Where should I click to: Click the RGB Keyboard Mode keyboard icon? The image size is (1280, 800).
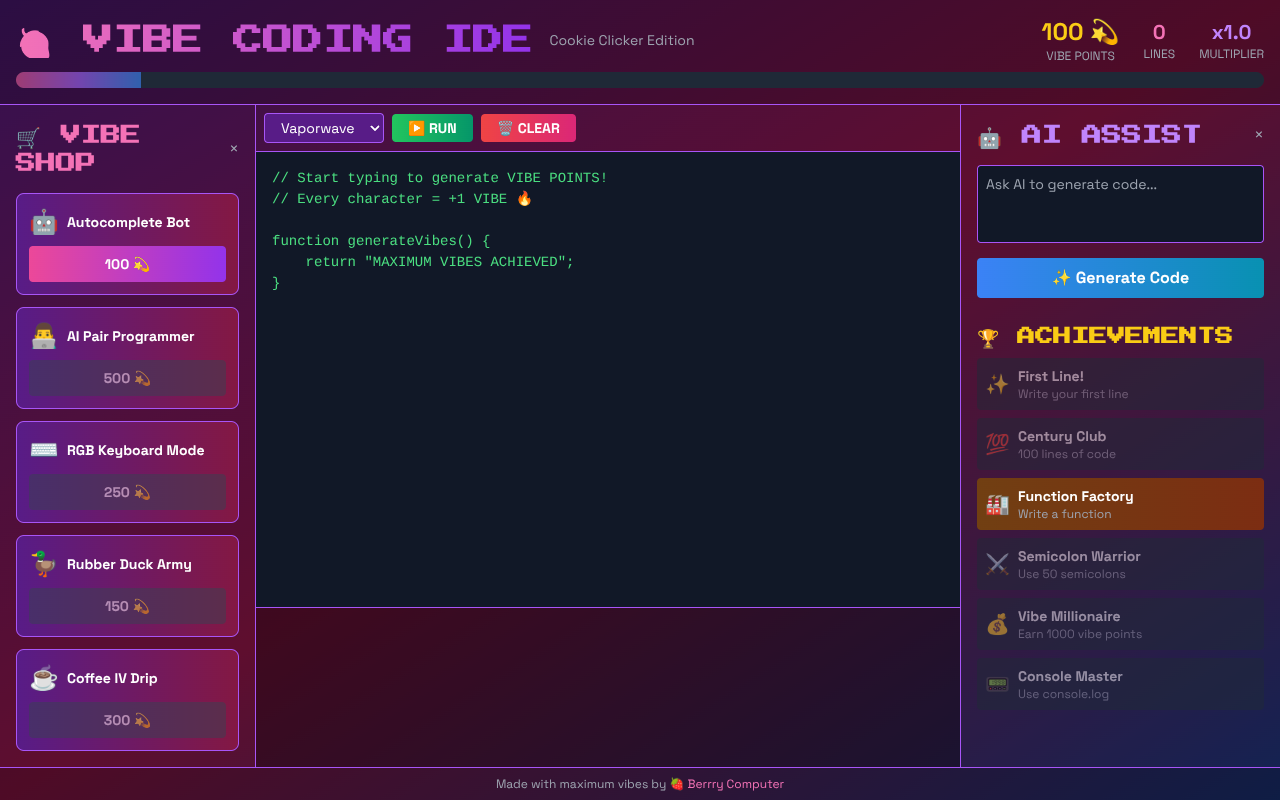tap(44, 450)
